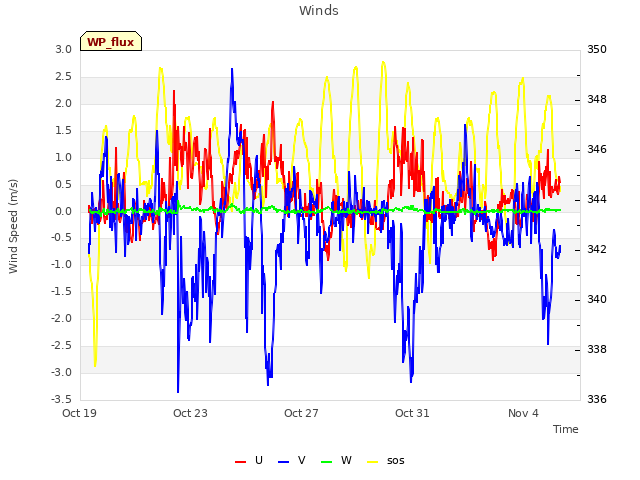Click the 1.0 left axis value
This screenshot has width=640, height=480.
click(64, 157)
